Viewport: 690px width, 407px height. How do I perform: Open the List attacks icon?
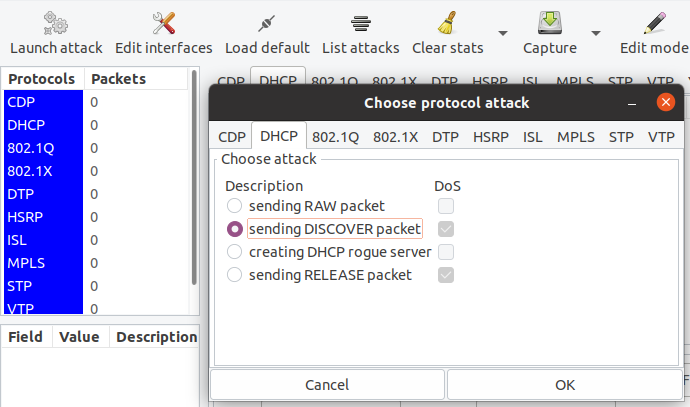(361, 23)
